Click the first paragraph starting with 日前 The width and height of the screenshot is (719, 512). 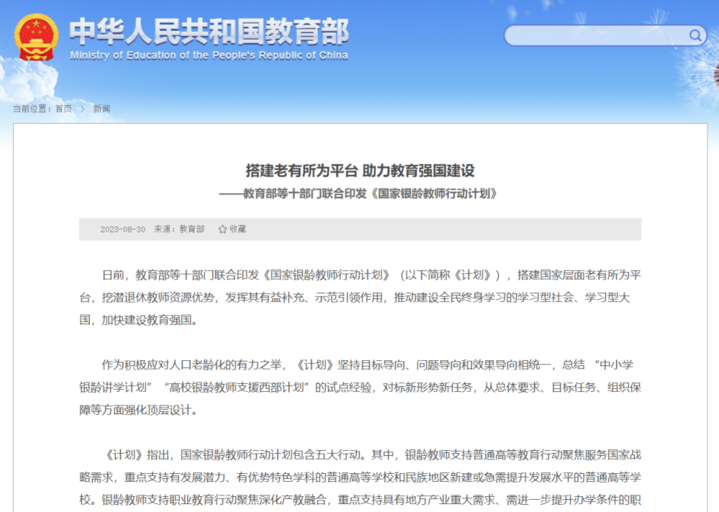(360, 296)
